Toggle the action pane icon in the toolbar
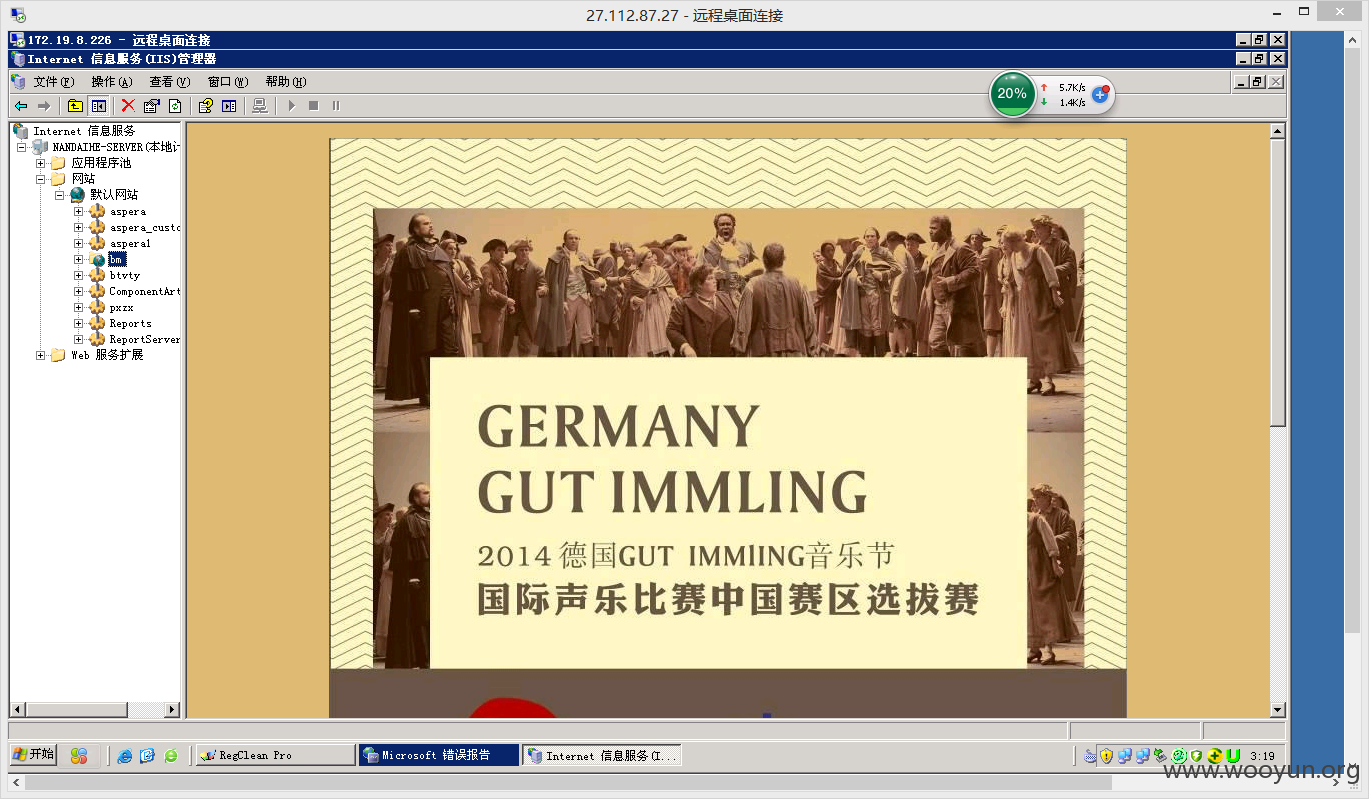The image size is (1369, 799). tap(229, 106)
